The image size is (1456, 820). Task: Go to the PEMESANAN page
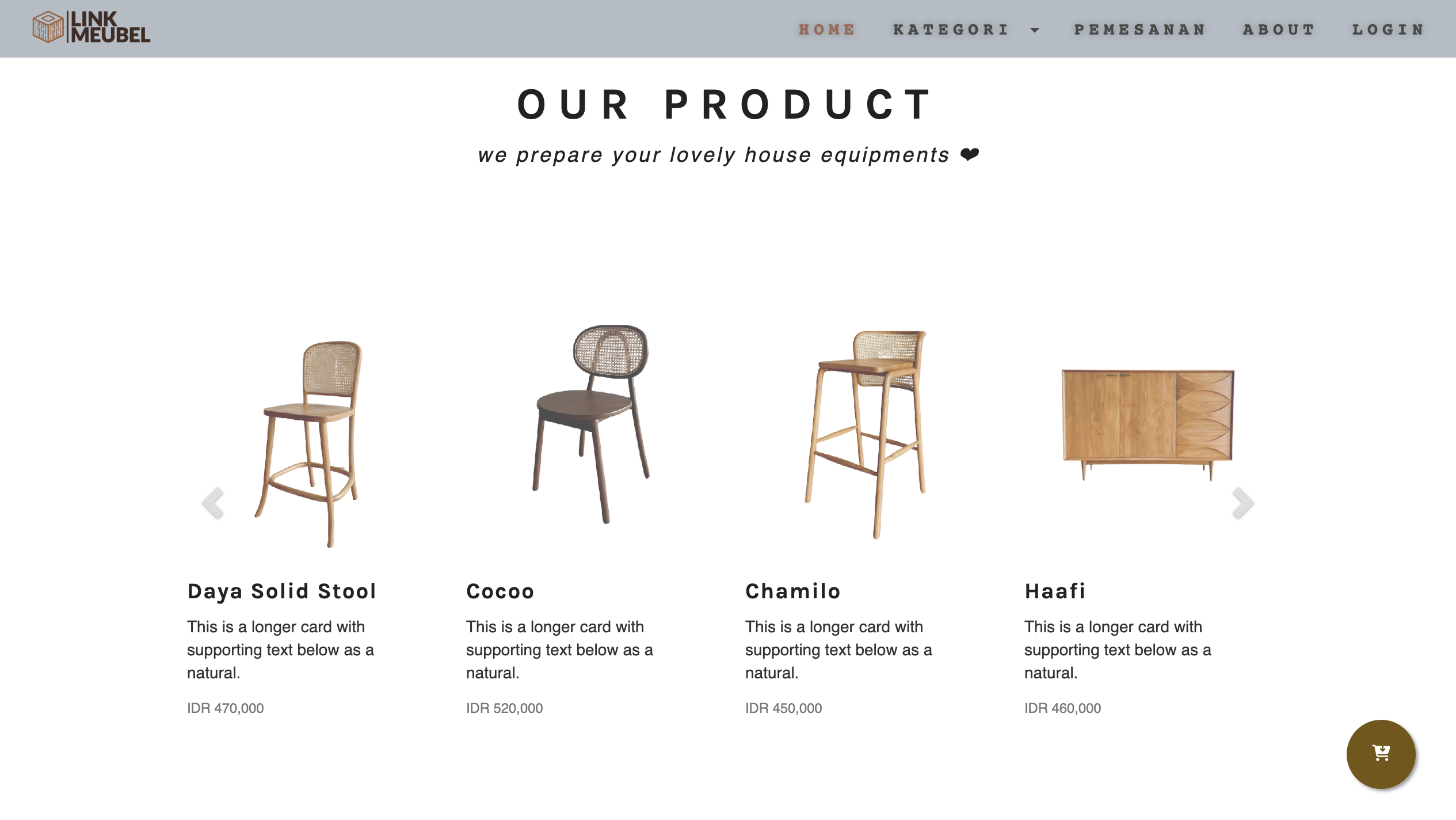click(x=1140, y=29)
